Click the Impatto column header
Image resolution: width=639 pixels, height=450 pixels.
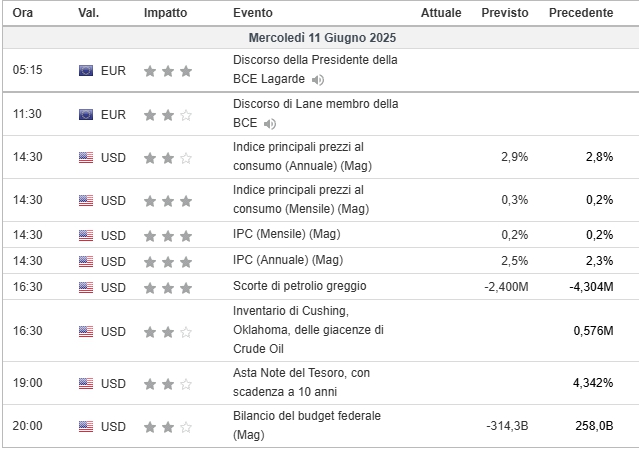(x=165, y=13)
